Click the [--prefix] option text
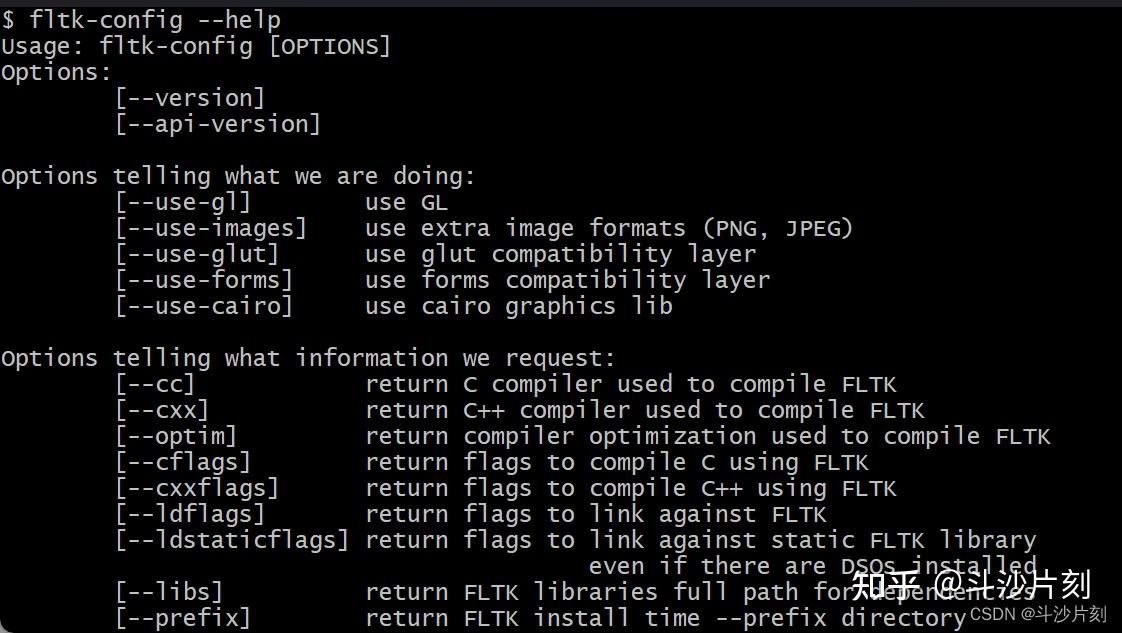This screenshot has height=633, width=1122. (x=183, y=618)
